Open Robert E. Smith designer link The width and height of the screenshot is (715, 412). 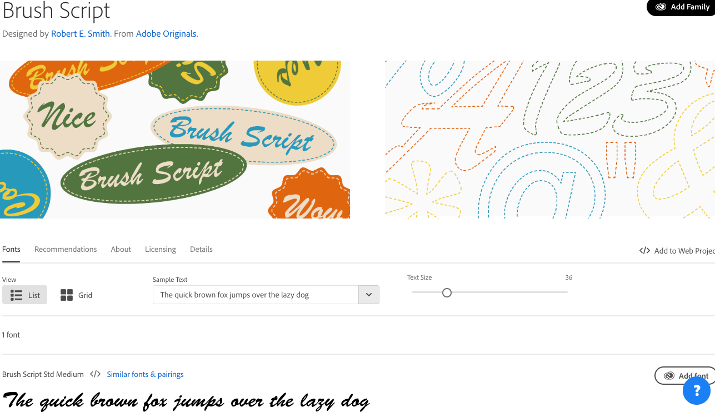coord(80,34)
